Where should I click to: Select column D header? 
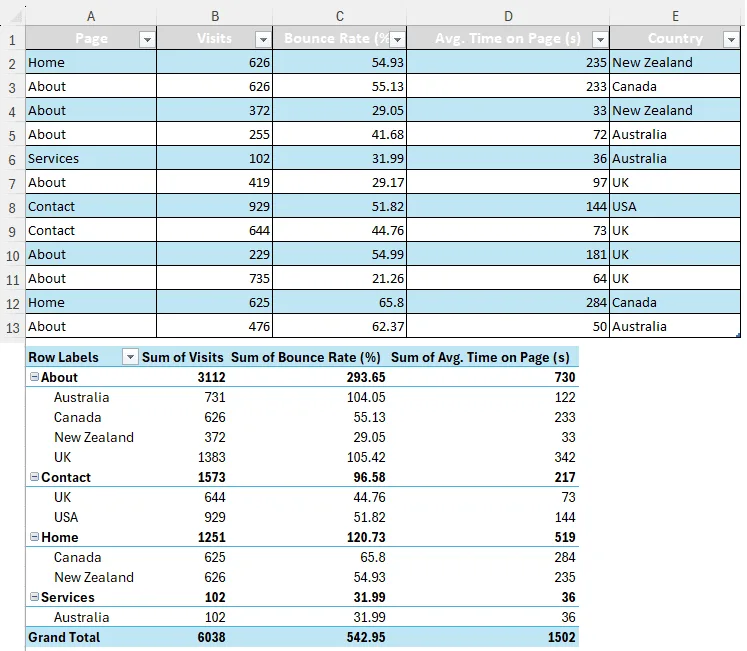tap(508, 16)
